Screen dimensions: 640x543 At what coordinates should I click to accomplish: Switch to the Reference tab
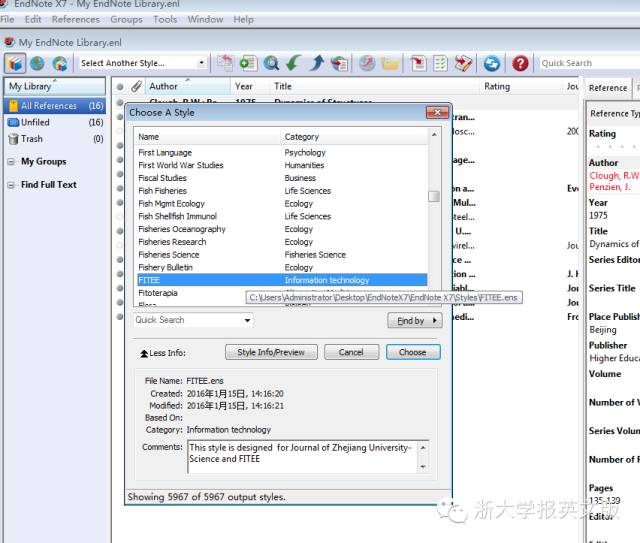[608, 88]
